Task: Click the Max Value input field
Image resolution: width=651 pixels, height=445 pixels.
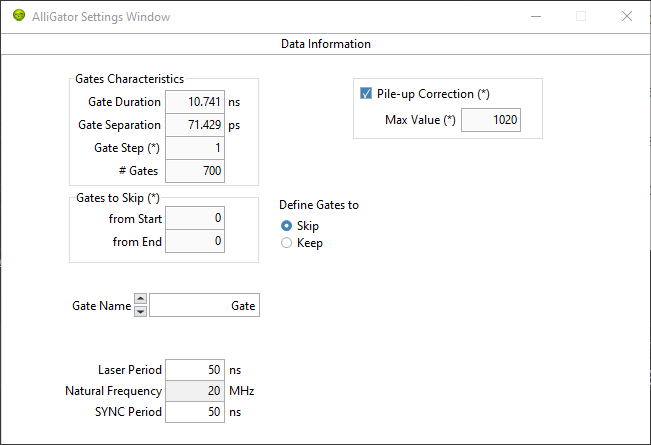Action: pos(491,120)
